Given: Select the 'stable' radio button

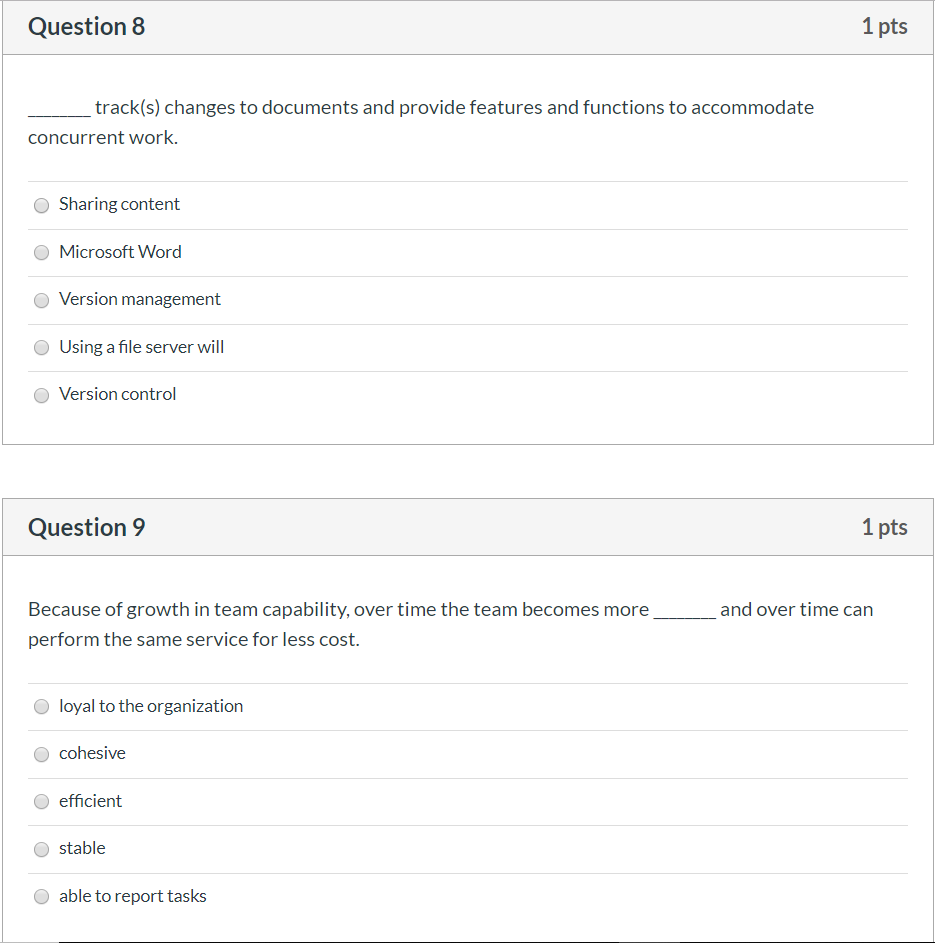Looking at the screenshot, I should (41, 849).
